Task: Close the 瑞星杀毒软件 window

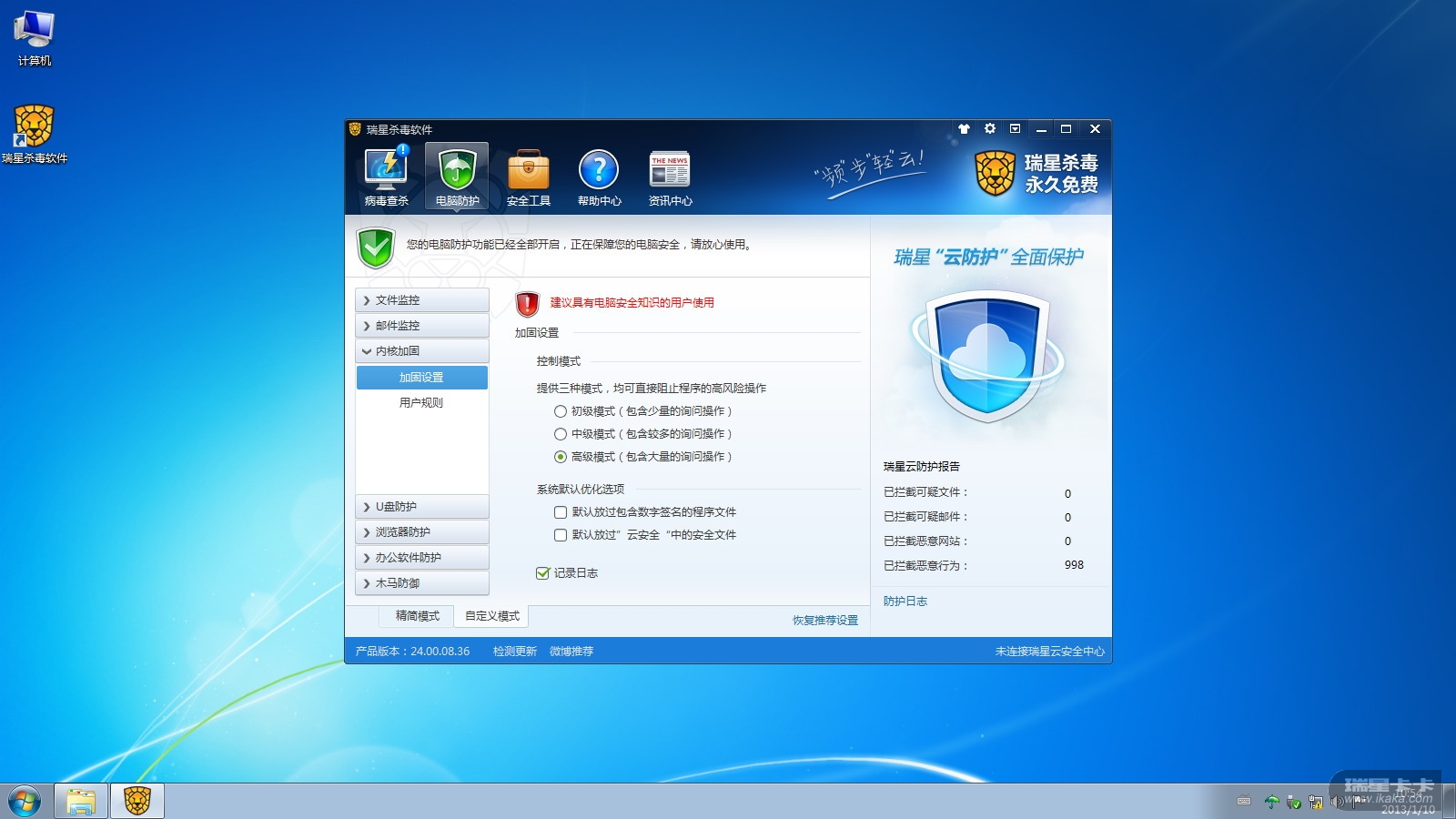Action: [1096, 129]
